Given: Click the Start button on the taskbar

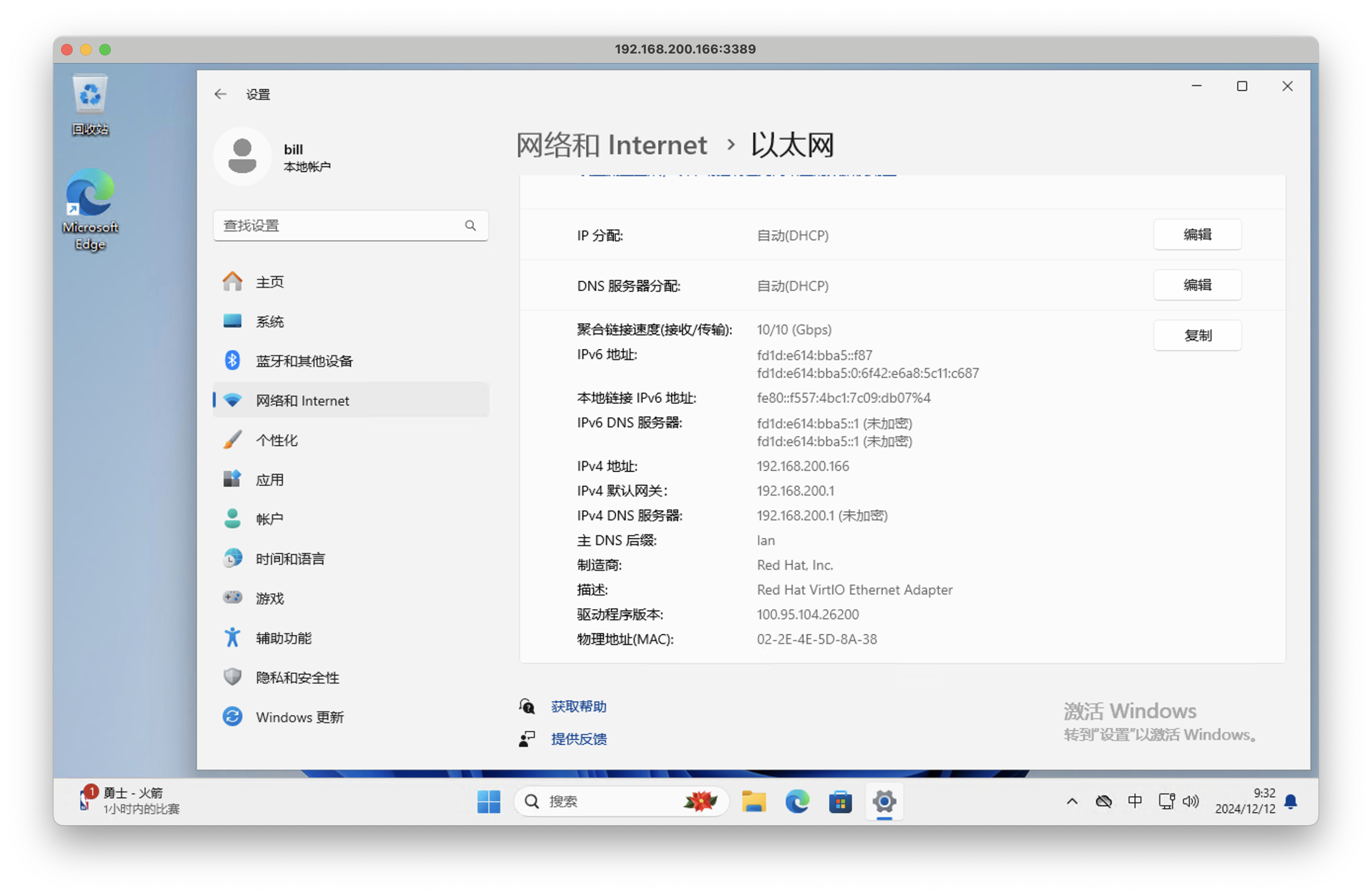Looking at the screenshot, I should pyautogui.click(x=489, y=801).
